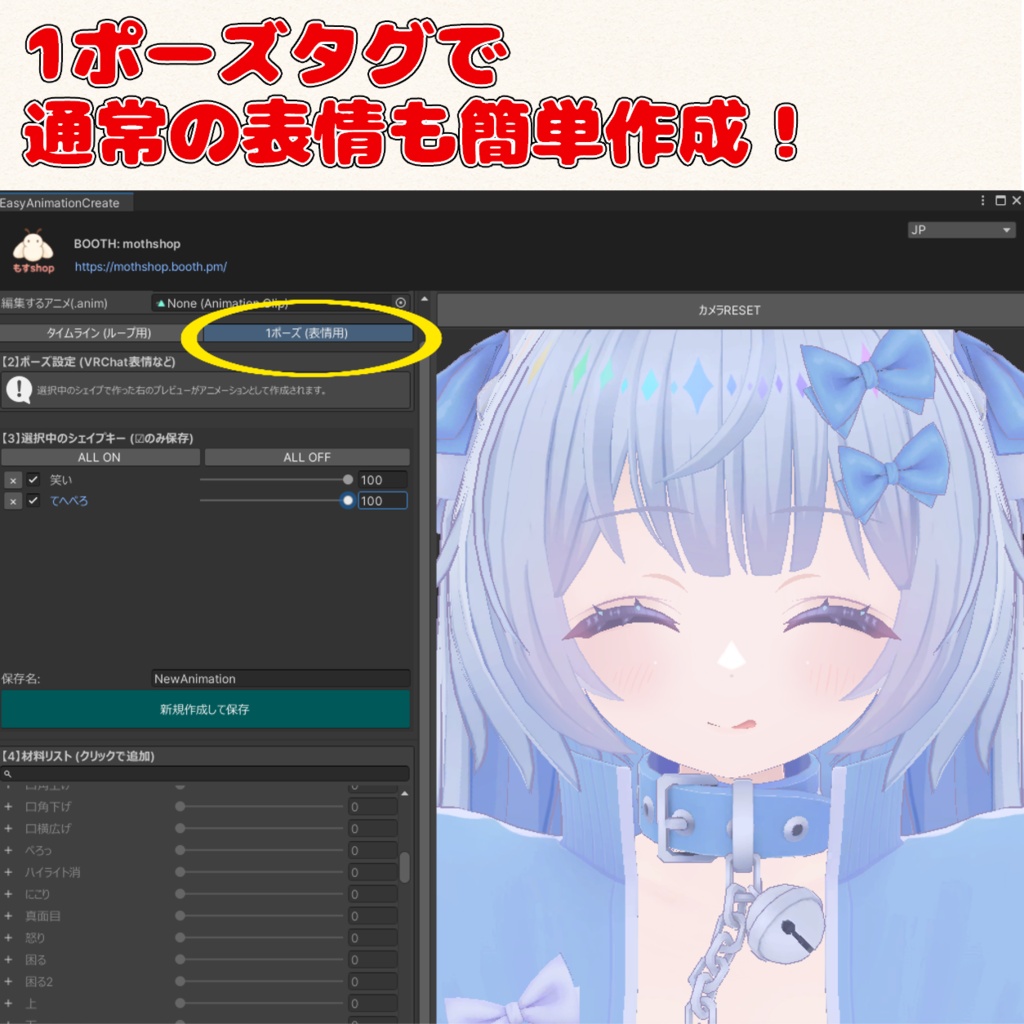Screen dimensions: 1024x1024
Task: Click the 【3】選択中のシェイプキー header text
Action: click(97, 438)
